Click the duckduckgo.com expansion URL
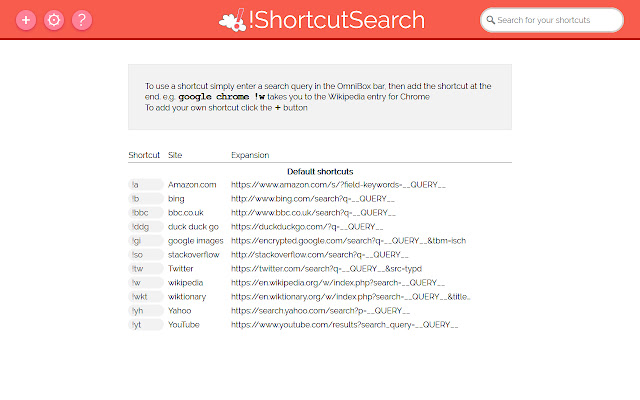 [x=307, y=227]
